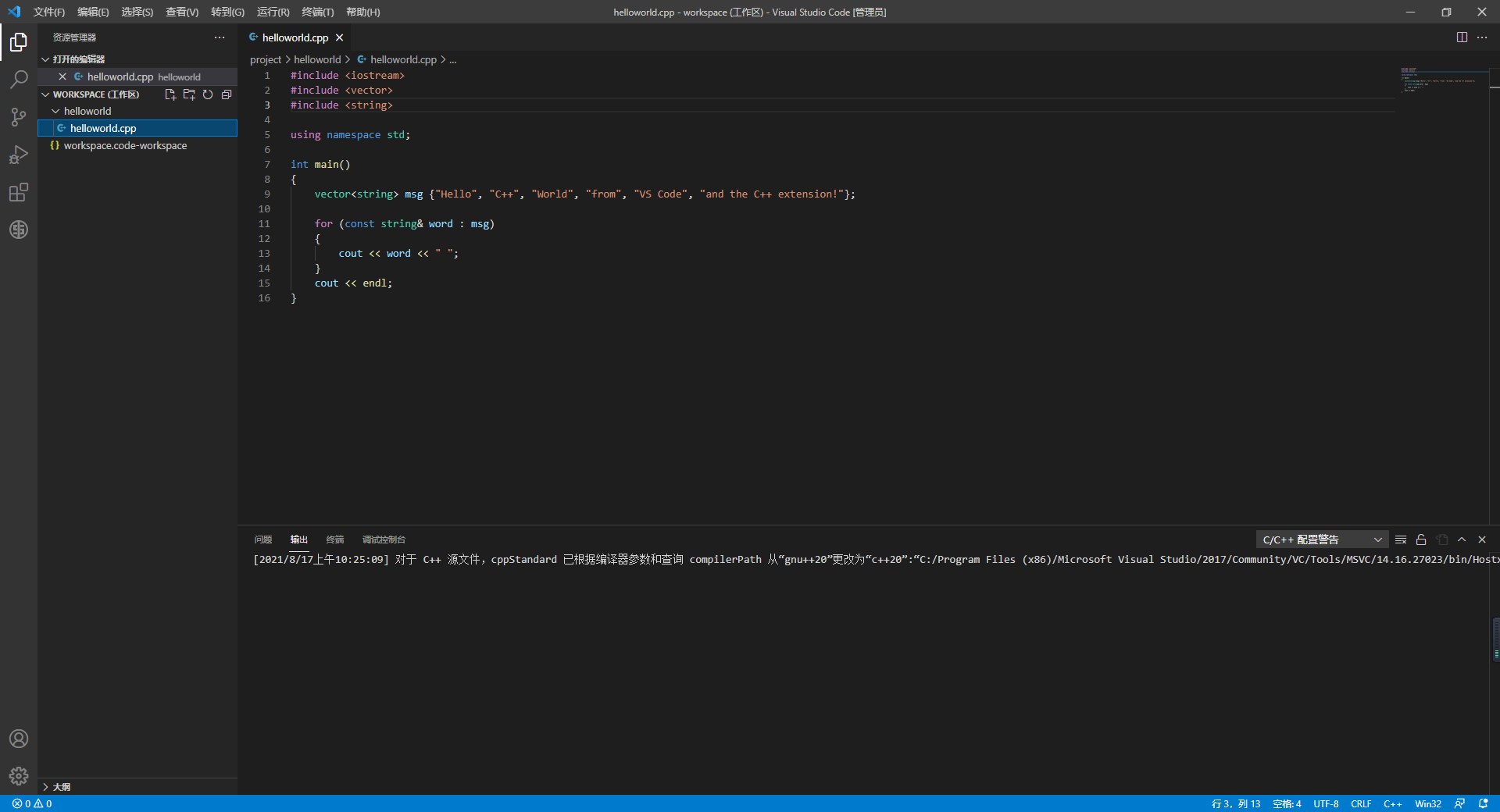Go to line via 行 3, 列 13
Viewport: 1500px width, 812px height.
point(1236,803)
